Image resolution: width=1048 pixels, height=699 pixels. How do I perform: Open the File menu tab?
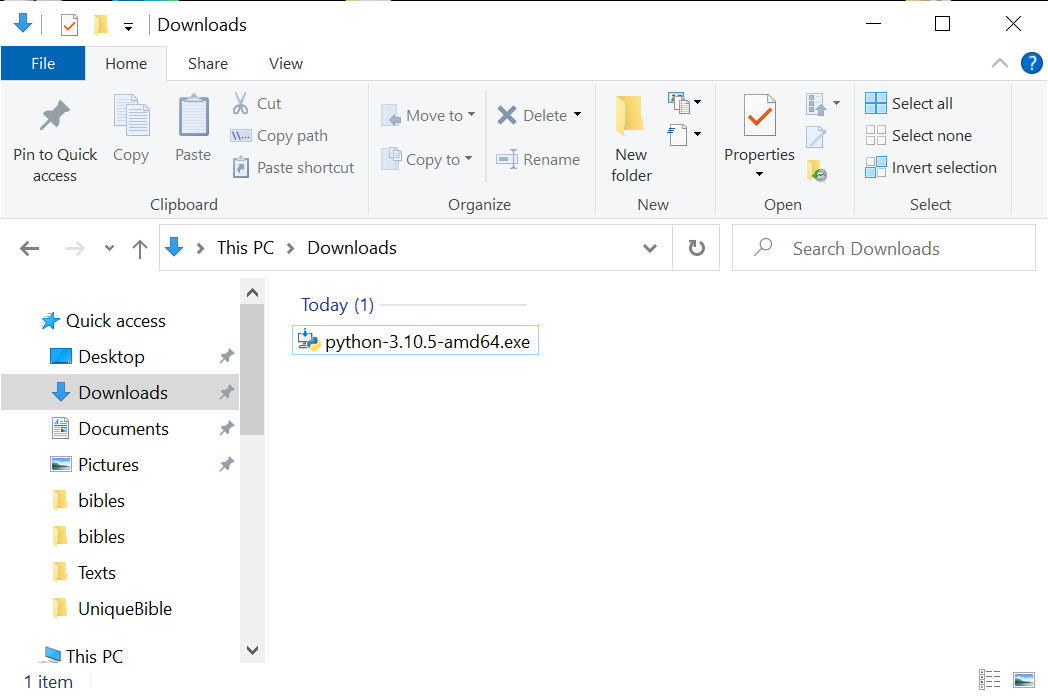43,63
